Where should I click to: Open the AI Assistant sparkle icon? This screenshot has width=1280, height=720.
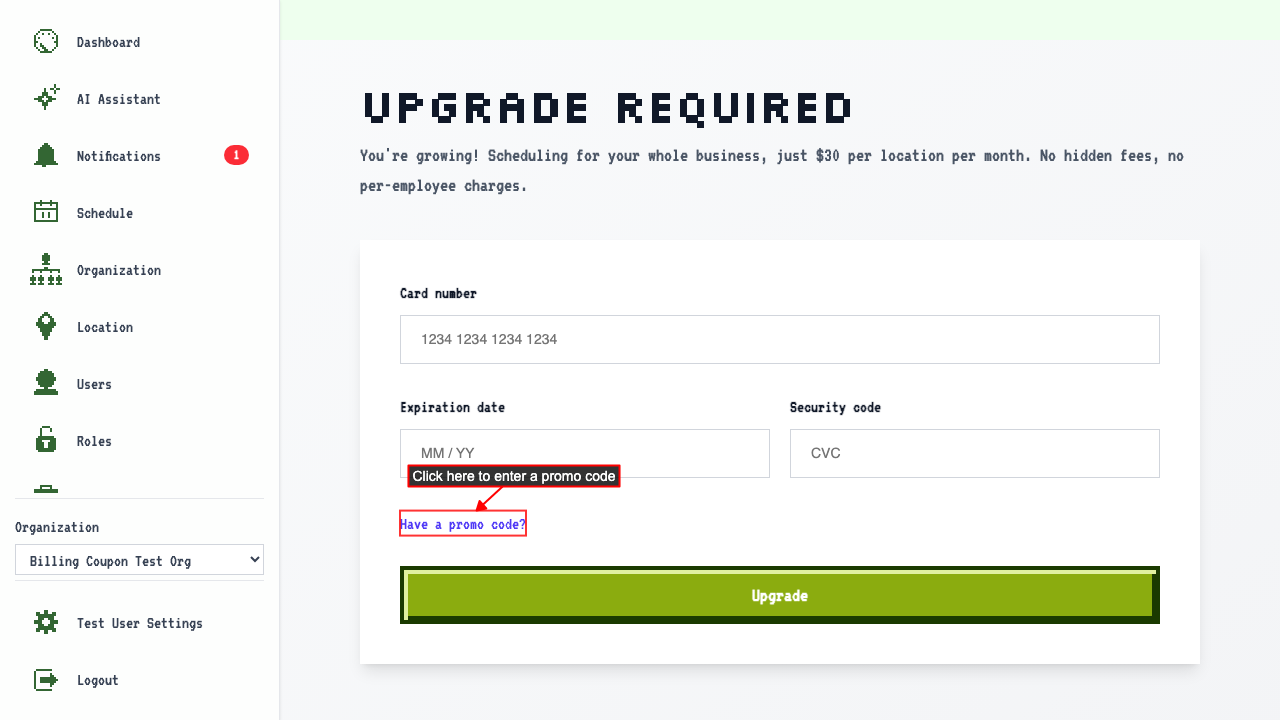(x=46, y=99)
